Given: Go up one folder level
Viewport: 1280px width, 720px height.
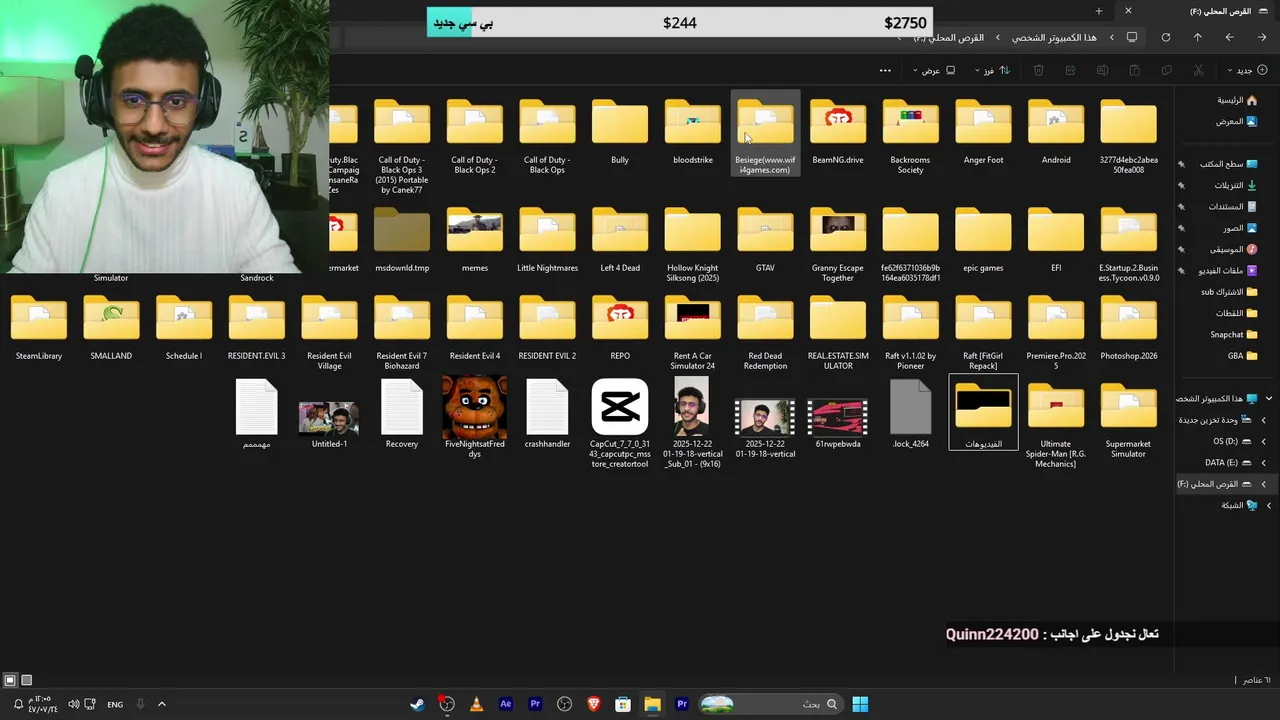Looking at the screenshot, I should pyautogui.click(x=1197, y=37).
